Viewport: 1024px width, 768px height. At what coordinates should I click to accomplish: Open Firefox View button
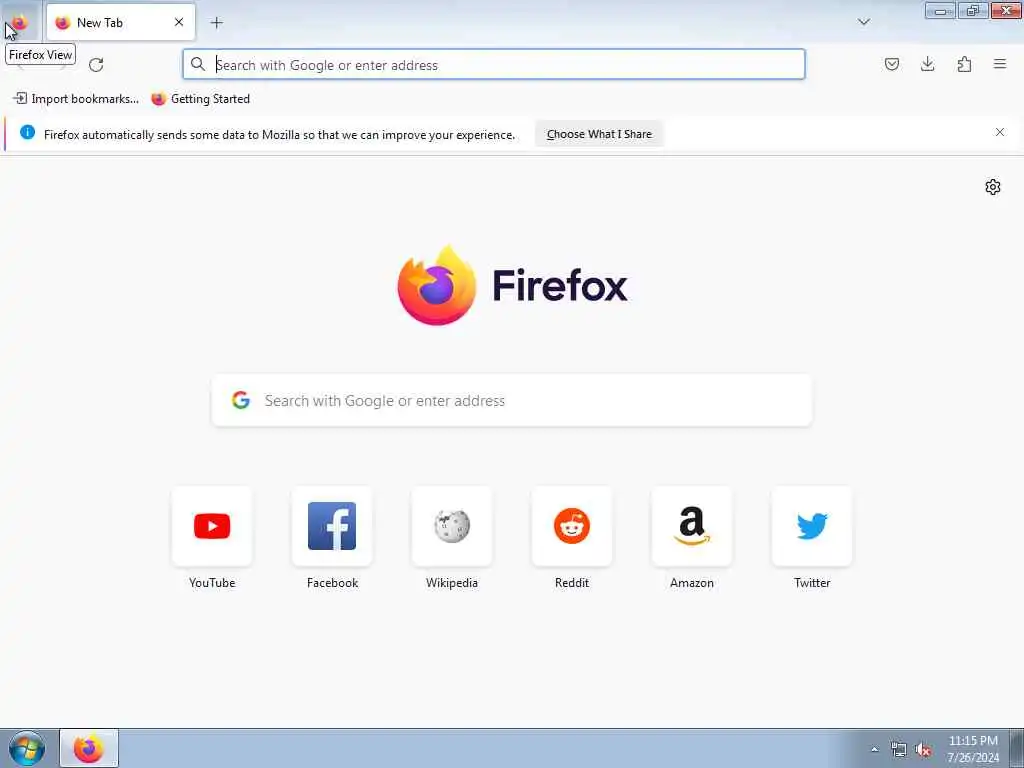tap(20, 23)
